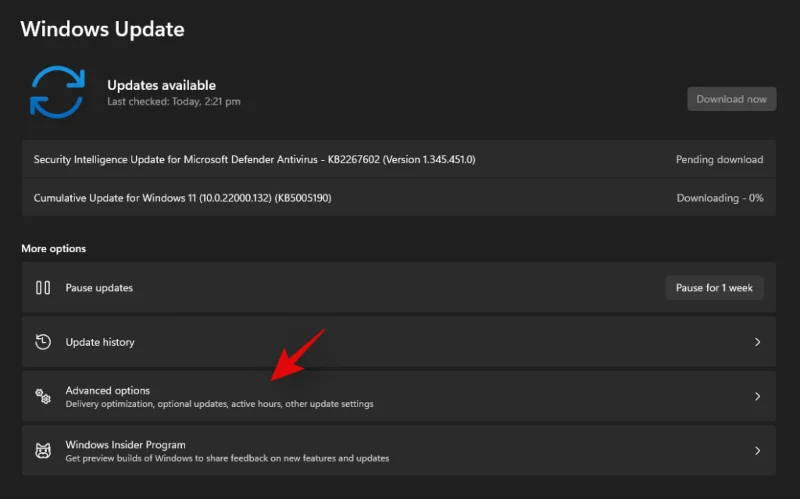
Task: Open Windows Insider Program row title
Action: [x=126, y=445]
